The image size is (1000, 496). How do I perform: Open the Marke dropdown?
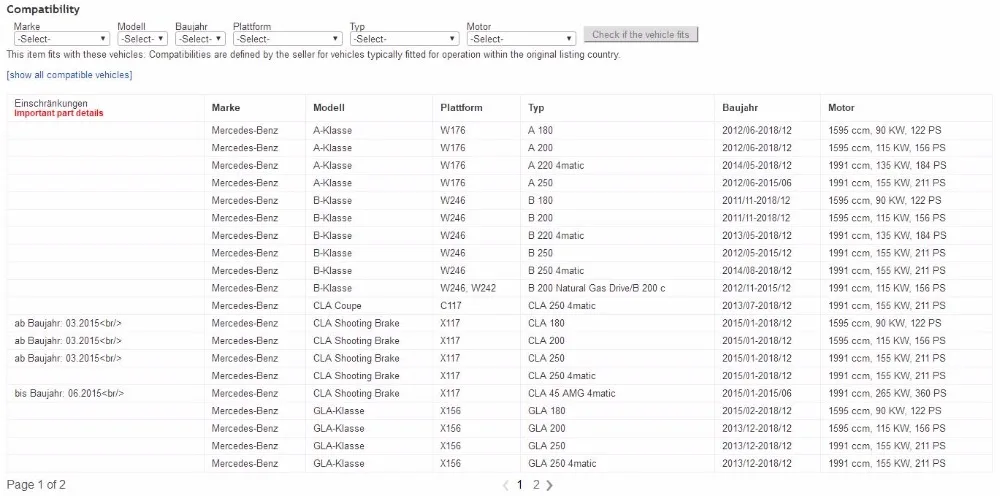coord(61,39)
